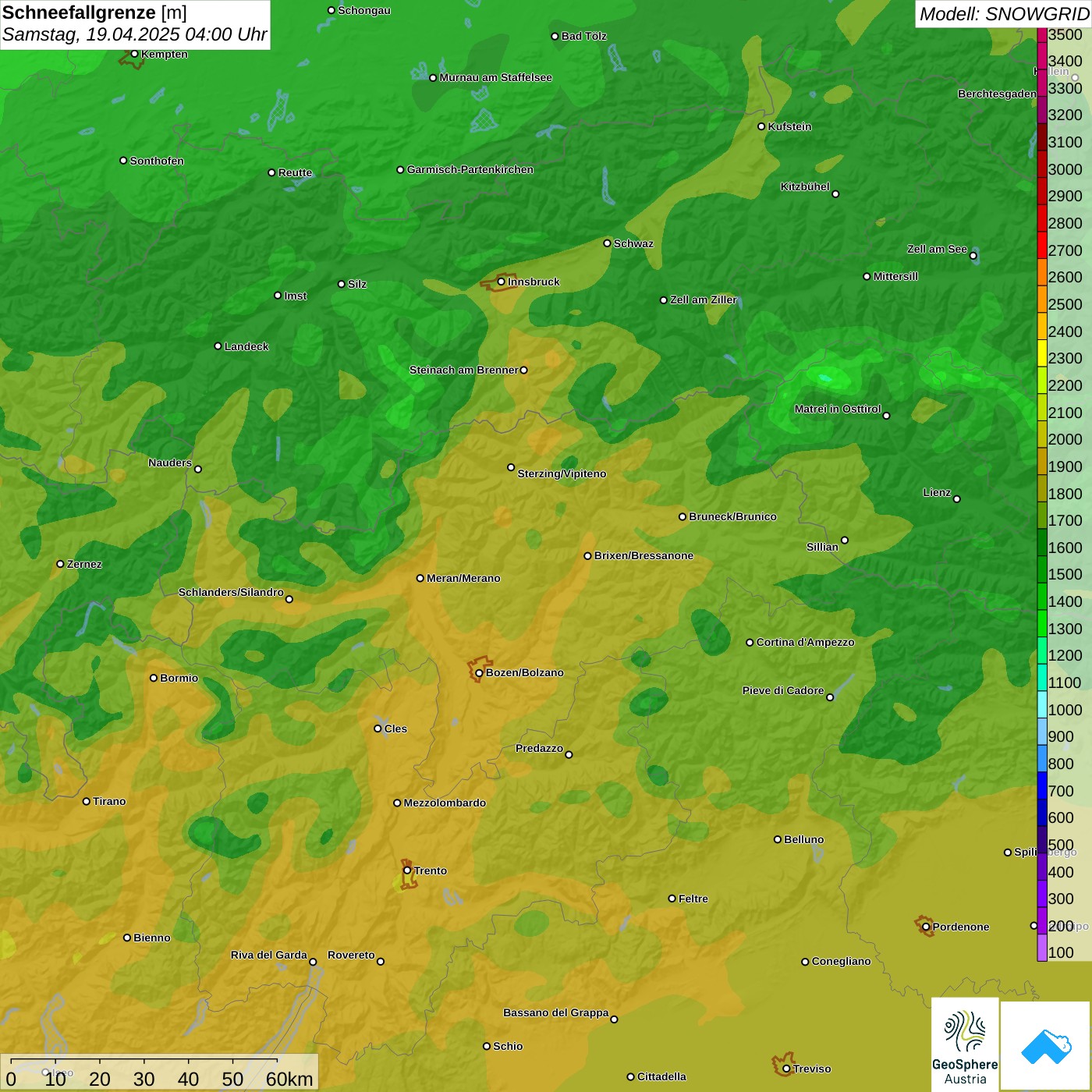Click the 1000 m cyan legend swatch
Viewport: 1092px width, 1092px height.
pos(1042,704)
